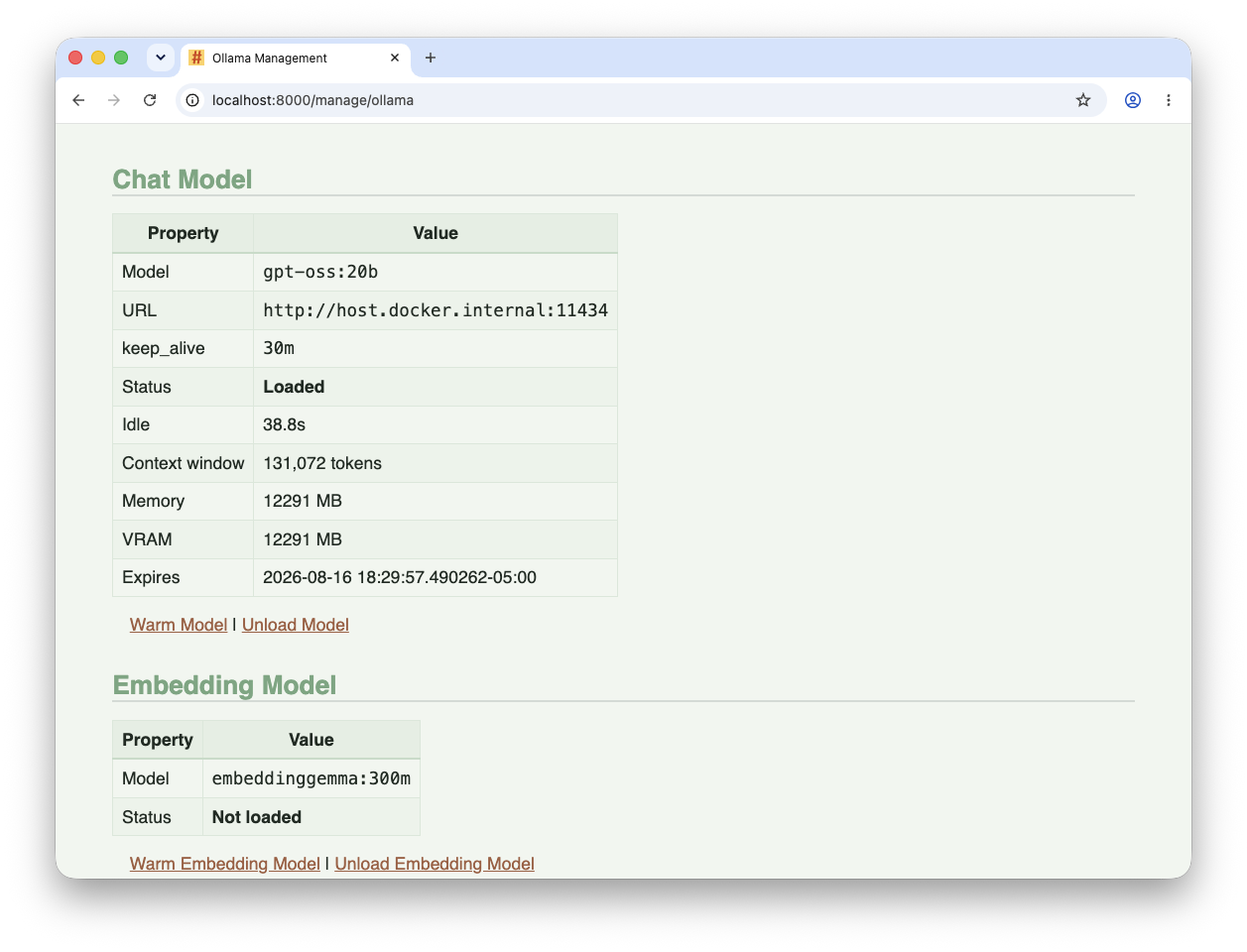The width and height of the screenshot is (1247, 952).
Task: Click the Warm Embedding Model link
Action: [x=225, y=864]
